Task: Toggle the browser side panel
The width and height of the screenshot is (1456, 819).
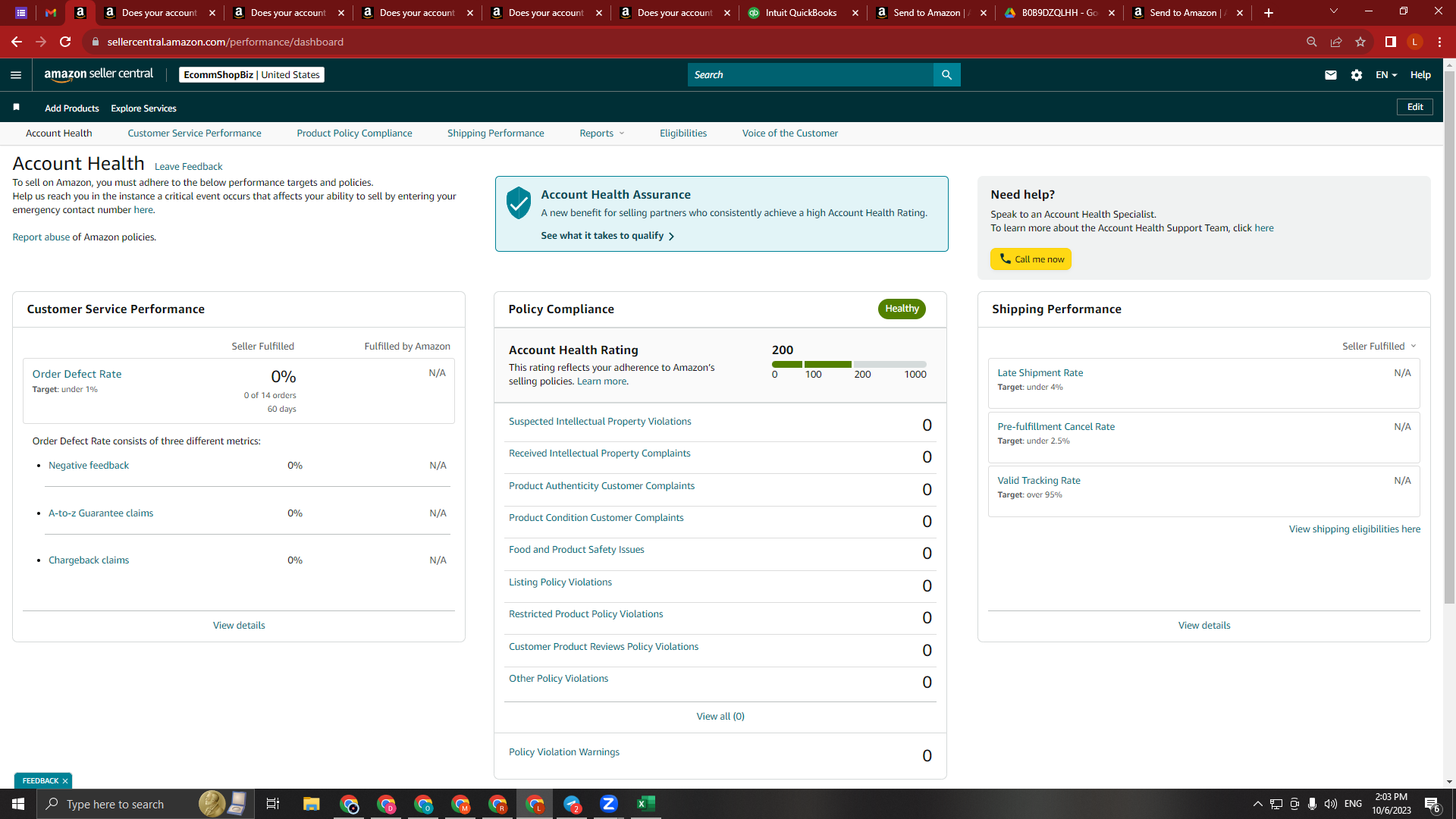Action: pyautogui.click(x=1391, y=42)
